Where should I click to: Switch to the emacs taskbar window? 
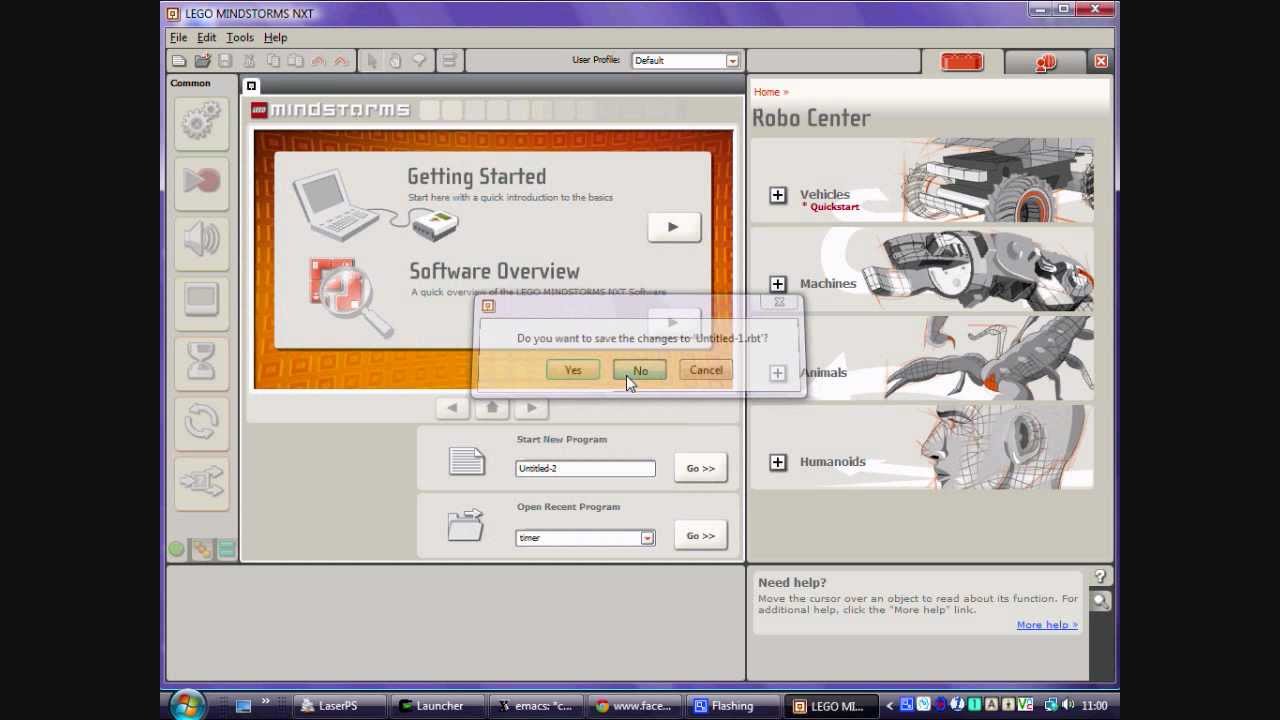pos(537,706)
